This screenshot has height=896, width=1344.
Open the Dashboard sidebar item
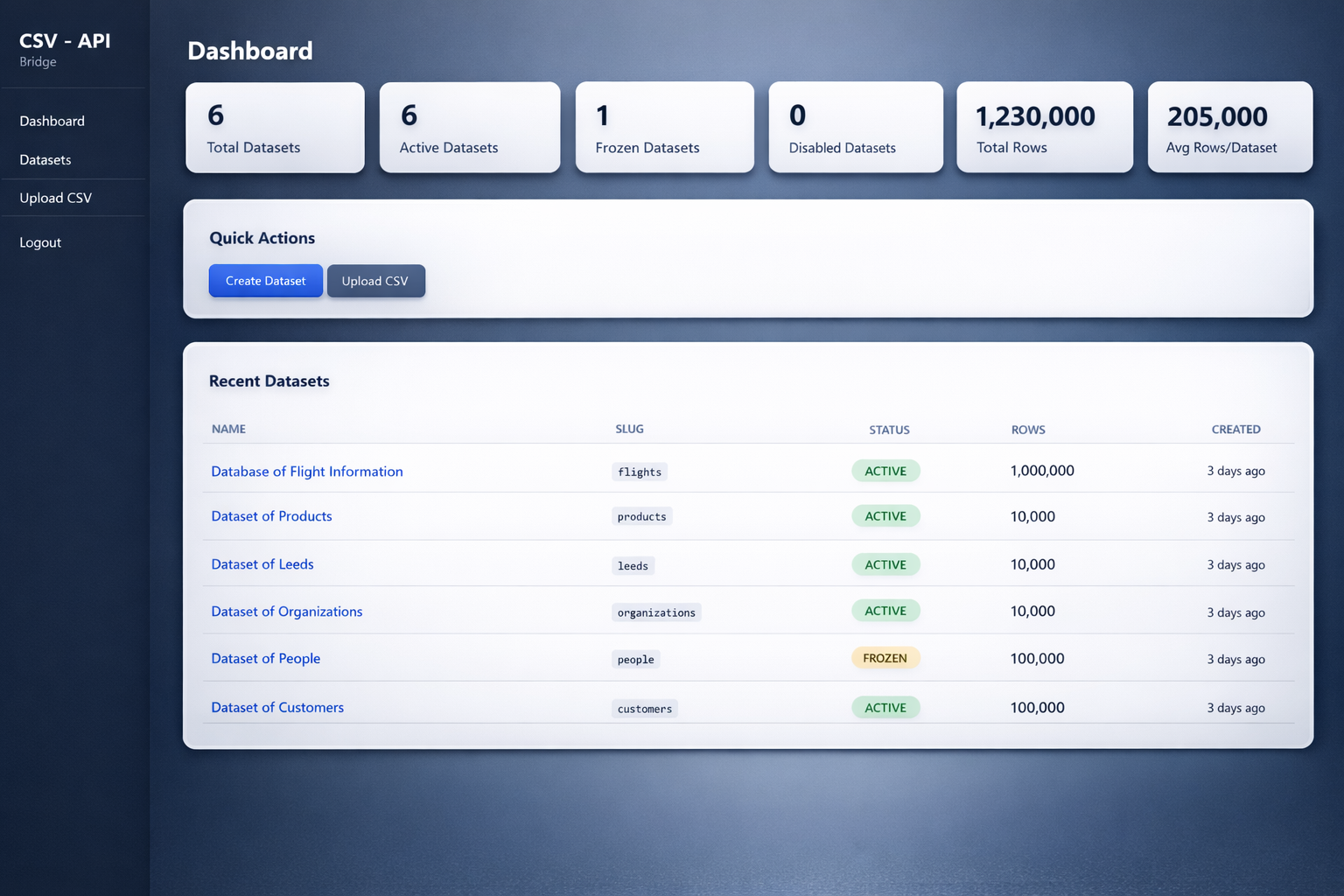click(52, 121)
